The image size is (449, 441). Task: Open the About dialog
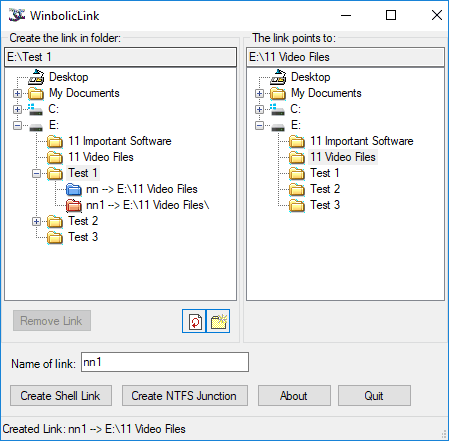pos(294,396)
